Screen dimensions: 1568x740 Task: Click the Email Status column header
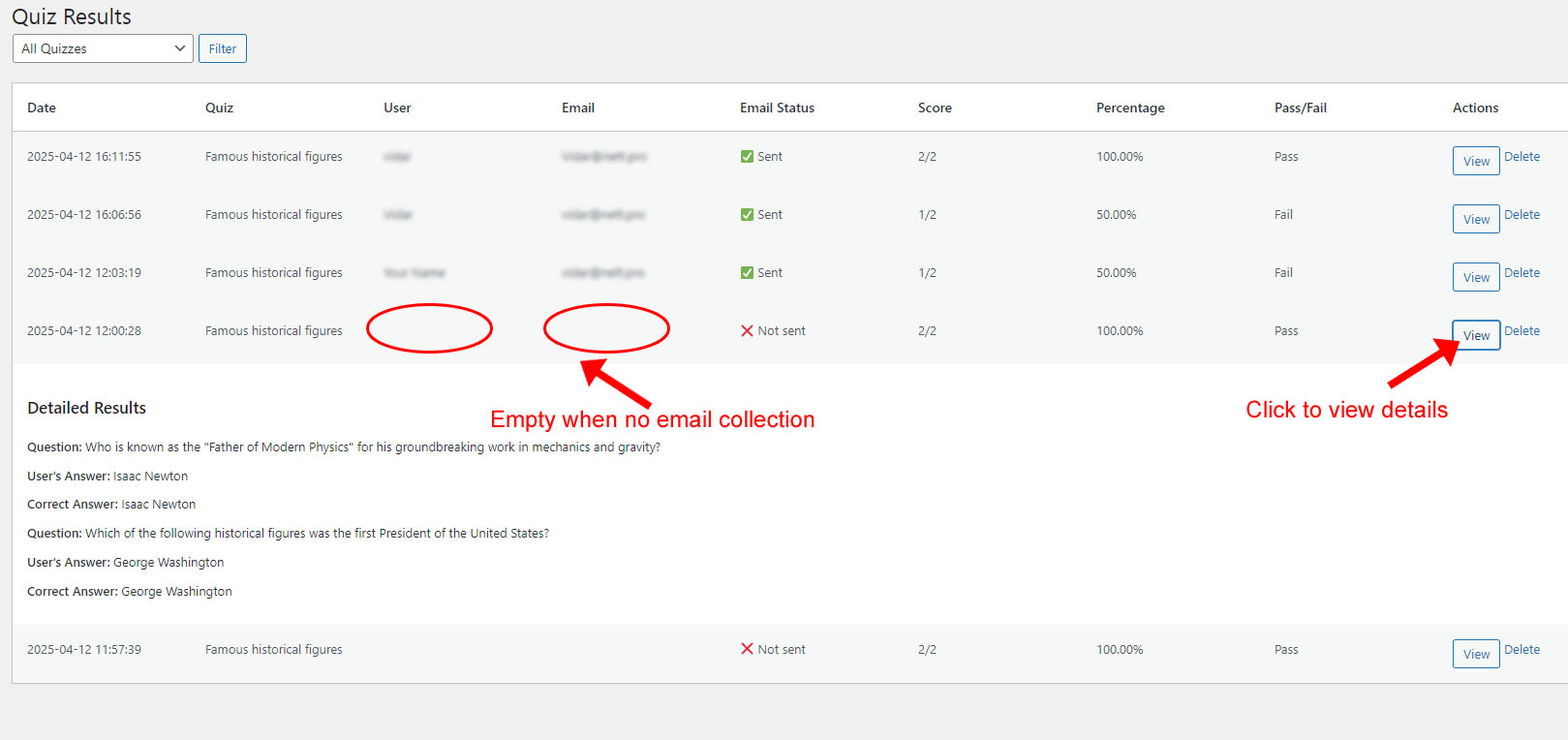coord(777,108)
